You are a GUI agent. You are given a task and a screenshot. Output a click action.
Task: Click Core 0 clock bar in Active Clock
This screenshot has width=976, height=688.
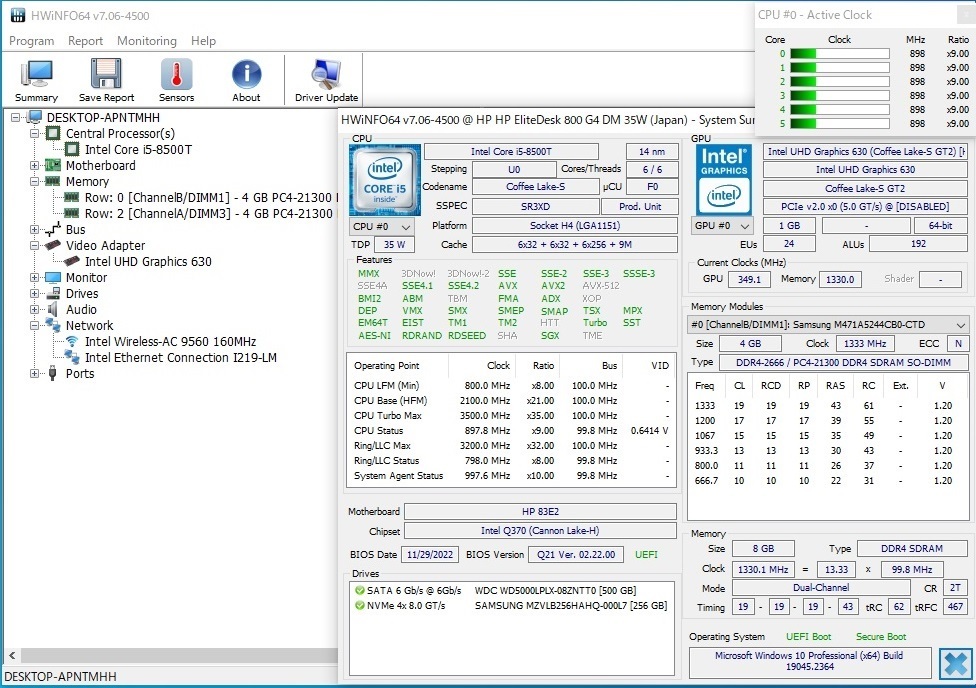(839, 54)
